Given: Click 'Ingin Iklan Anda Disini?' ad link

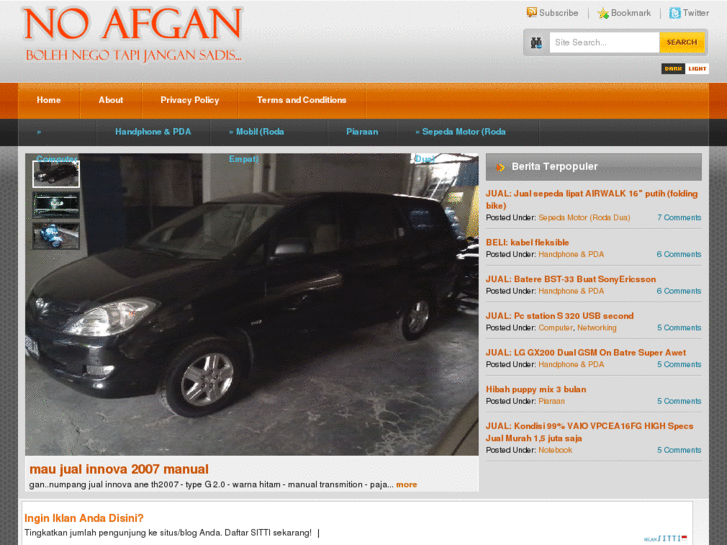Looking at the screenshot, I should point(84,518).
